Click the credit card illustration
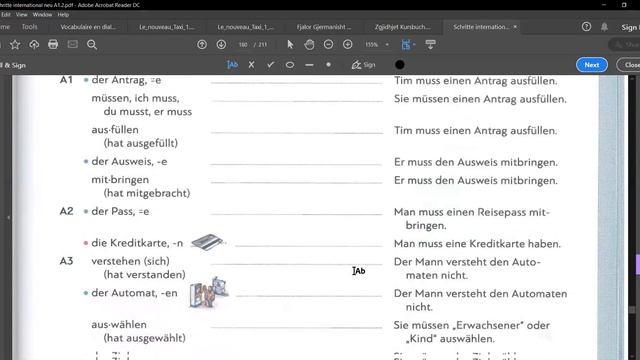Viewport: 640px width, 360px height. [x=208, y=242]
